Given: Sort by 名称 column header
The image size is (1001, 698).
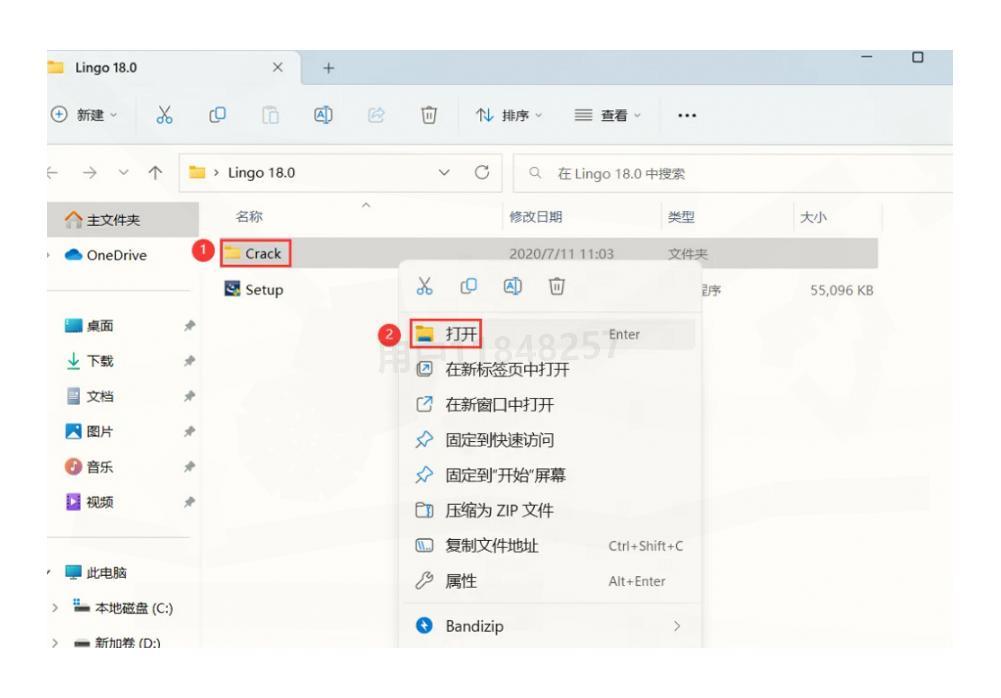Looking at the screenshot, I should pos(249,216).
